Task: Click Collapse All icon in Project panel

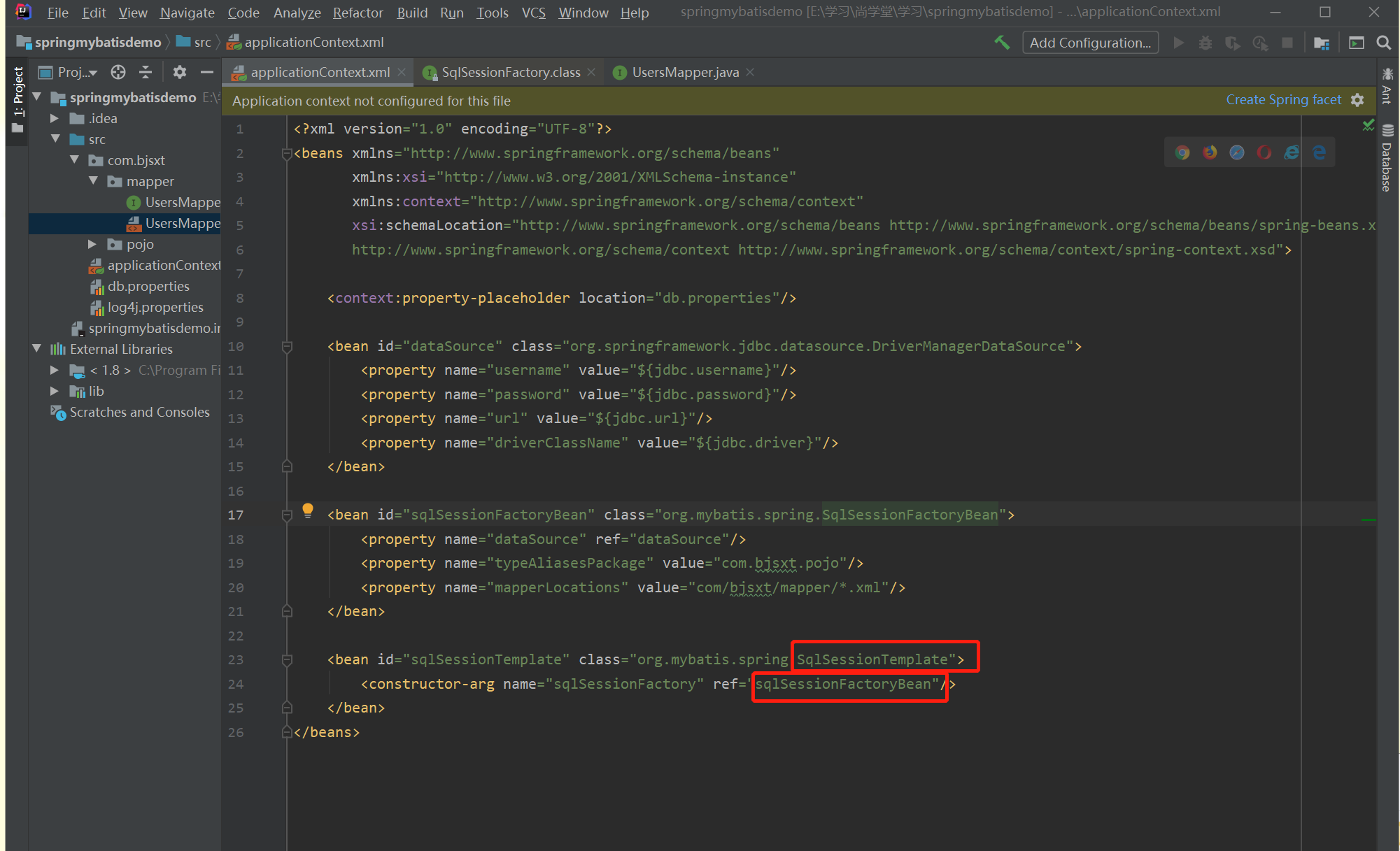Action: (x=146, y=72)
